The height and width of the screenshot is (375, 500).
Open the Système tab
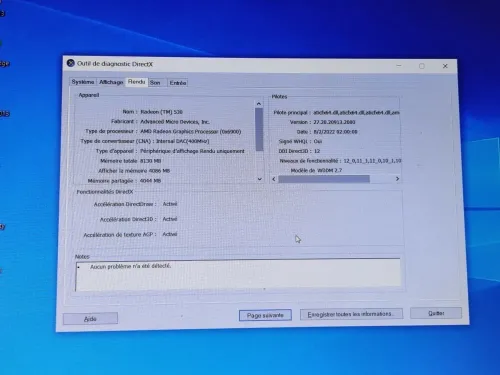(83, 82)
